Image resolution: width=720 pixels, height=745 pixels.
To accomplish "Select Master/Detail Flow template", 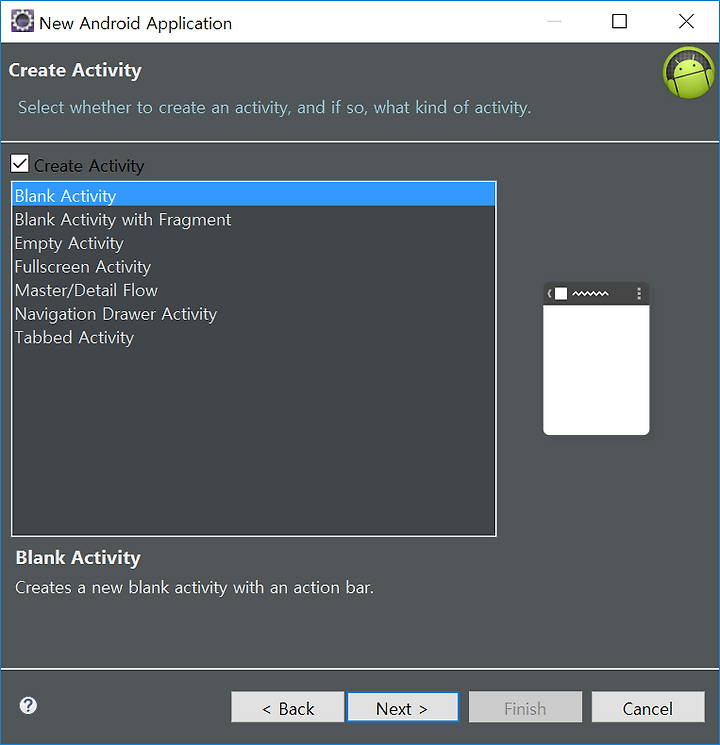I will (254, 290).
